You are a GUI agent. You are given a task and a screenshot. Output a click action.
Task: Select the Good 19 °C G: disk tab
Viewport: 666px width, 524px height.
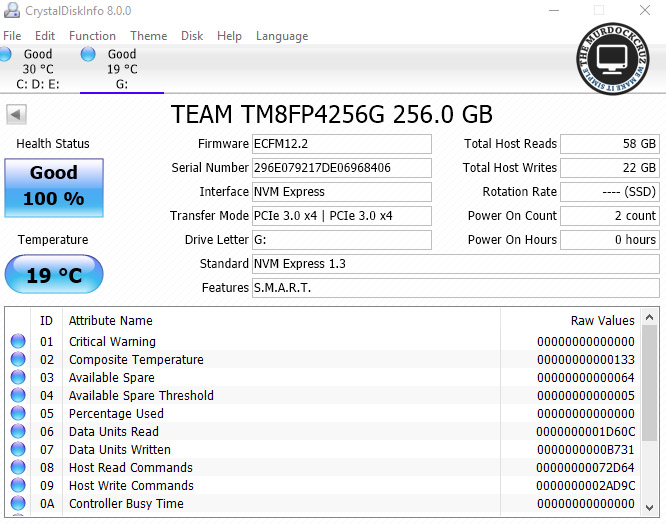[x=122, y=69]
